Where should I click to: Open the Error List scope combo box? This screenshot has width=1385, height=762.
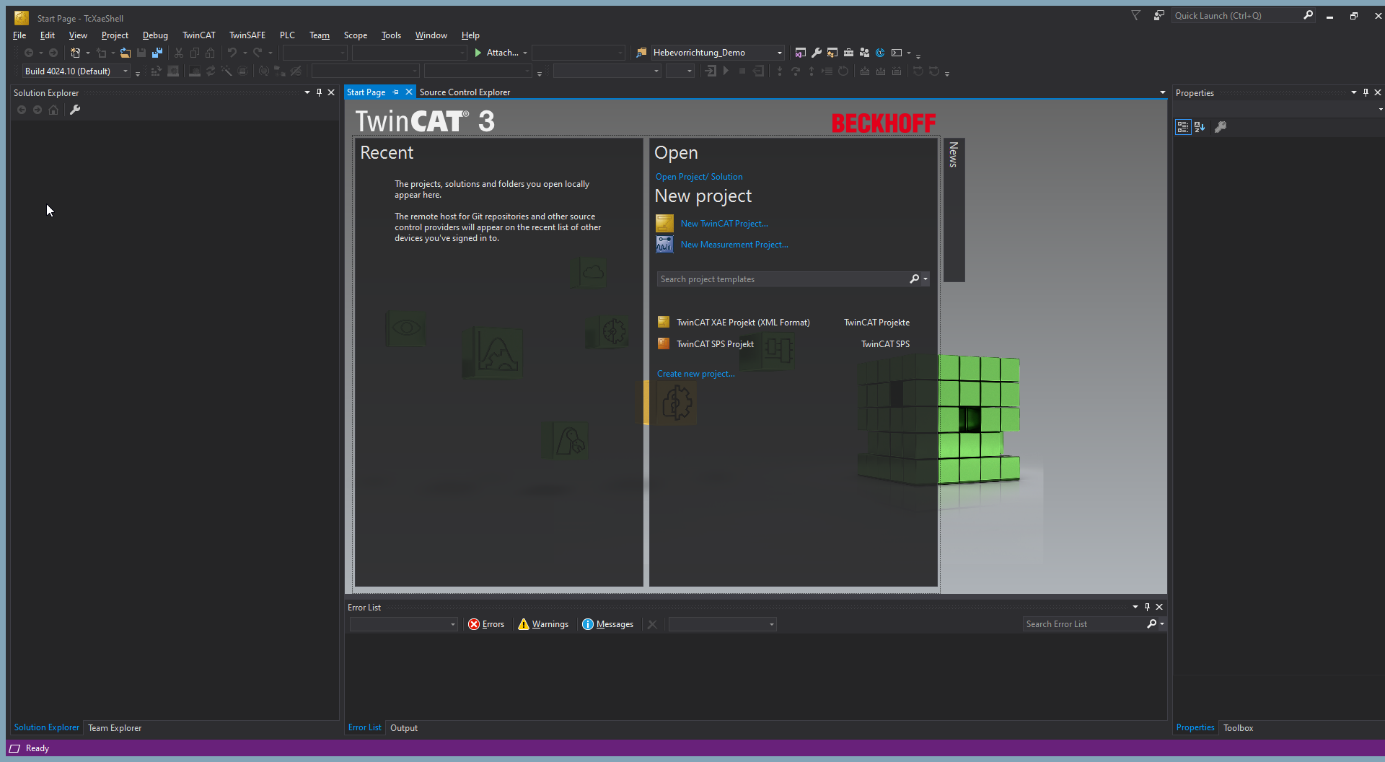[403, 624]
